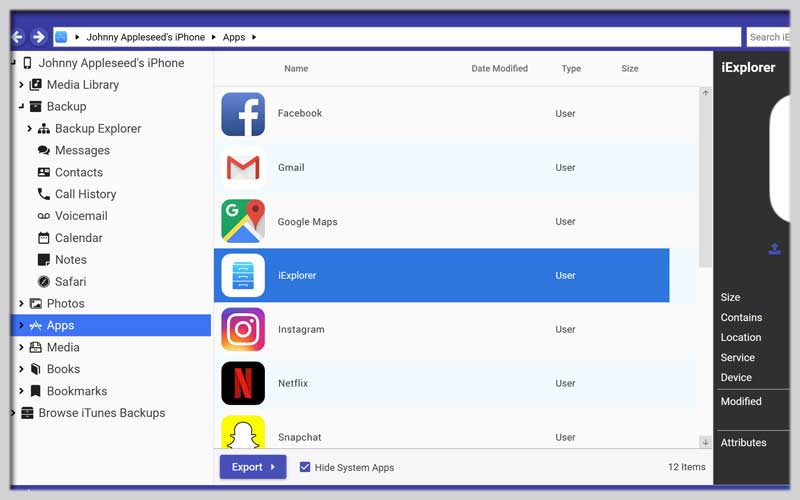Click the Notes sticky note icon
The width and height of the screenshot is (800, 500).
(x=44, y=260)
